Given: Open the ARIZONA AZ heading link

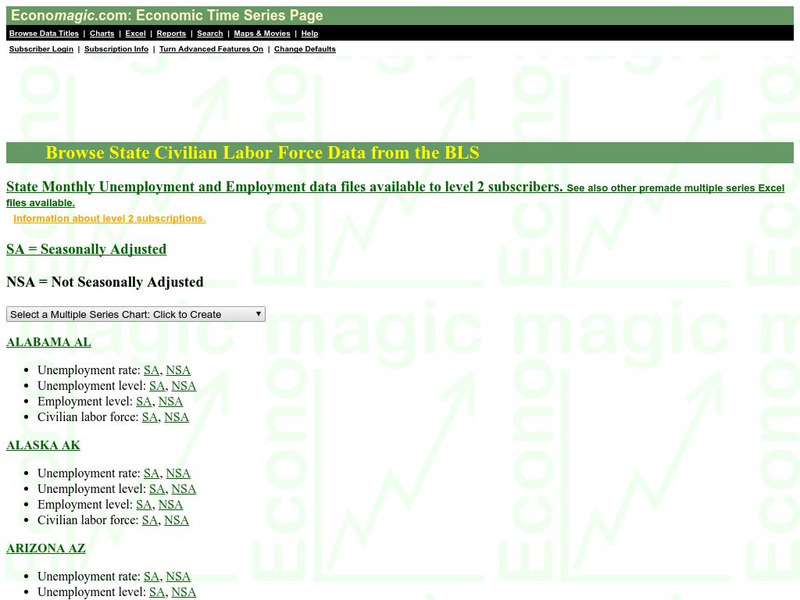Looking at the screenshot, I should 46,548.
